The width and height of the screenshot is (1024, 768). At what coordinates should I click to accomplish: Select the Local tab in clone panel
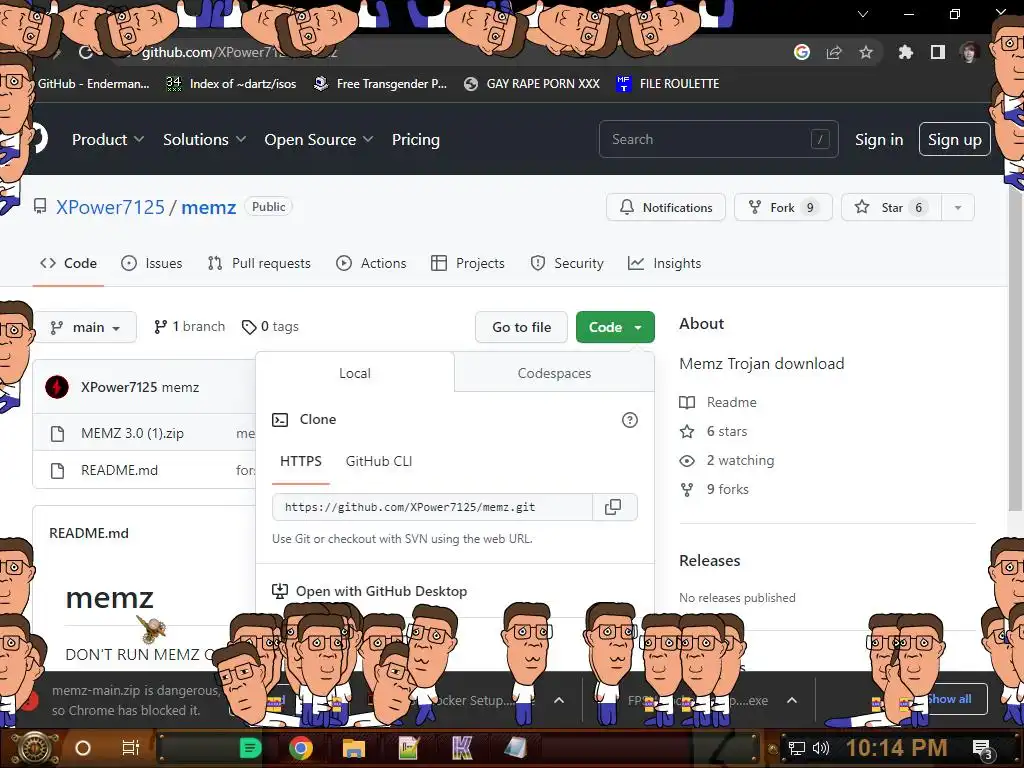(355, 373)
